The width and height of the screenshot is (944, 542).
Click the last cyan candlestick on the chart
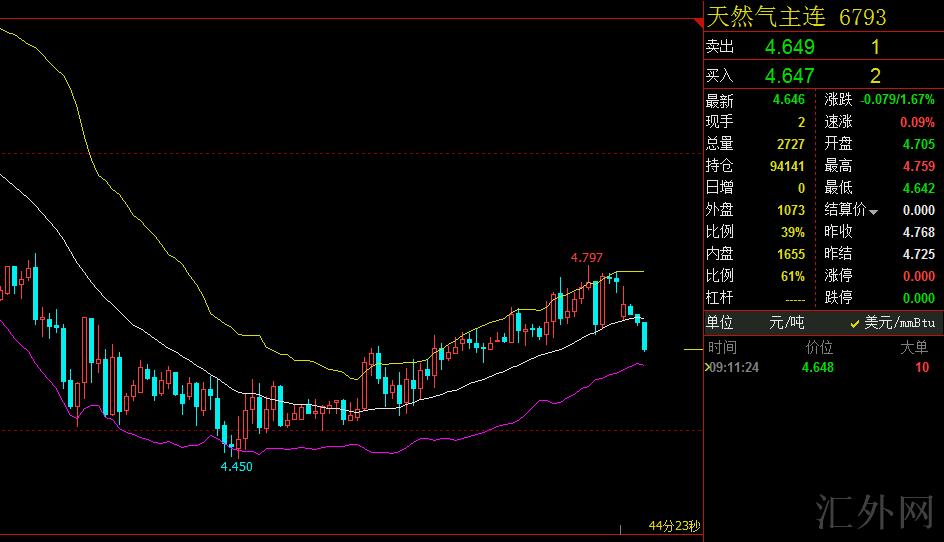pyautogui.click(x=644, y=337)
